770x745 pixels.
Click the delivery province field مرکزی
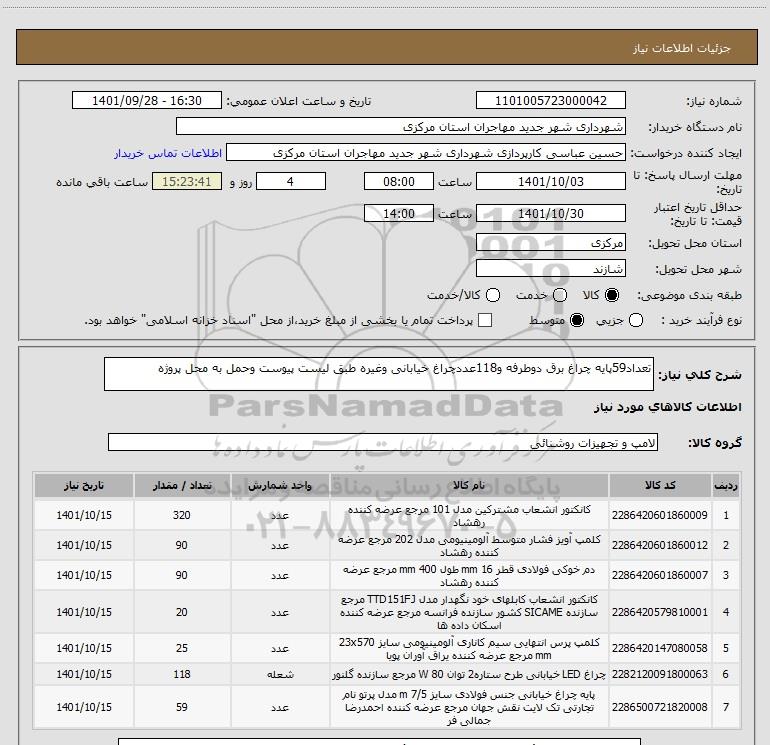point(550,243)
